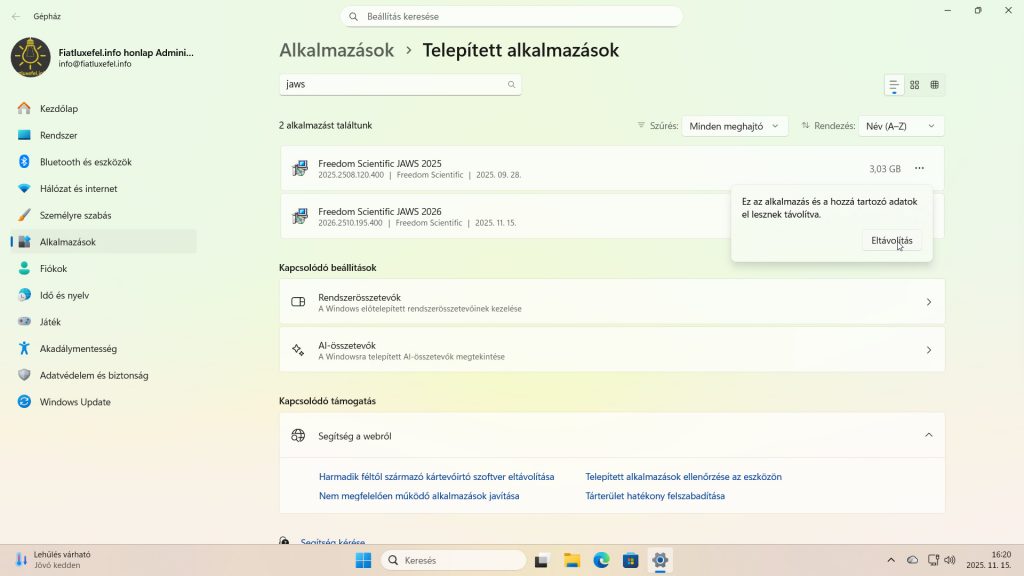Select Alkalmazások in the breadcrumb
The height and width of the screenshot is (576, 1024).
coord(336,49)
